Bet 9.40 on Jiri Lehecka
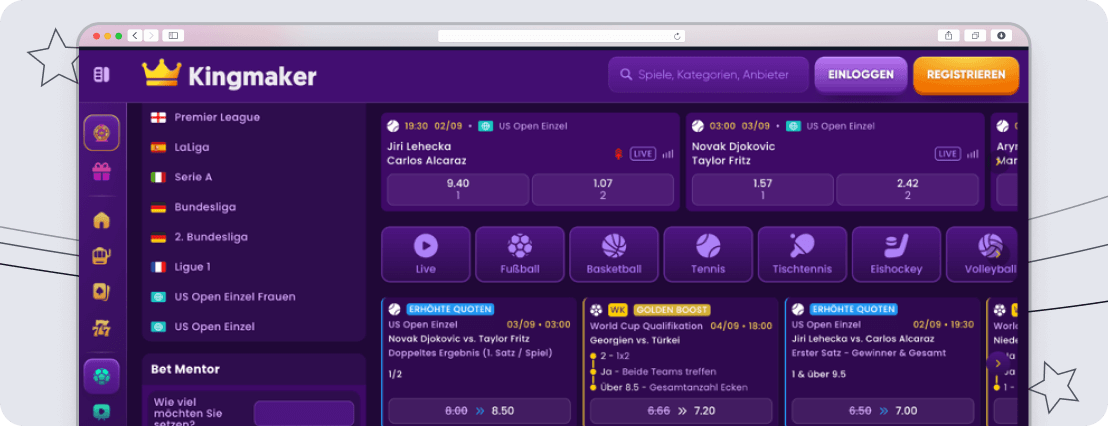Viewport: 1108px width, 426px height. pyautogui.click(x=458, y=189)
